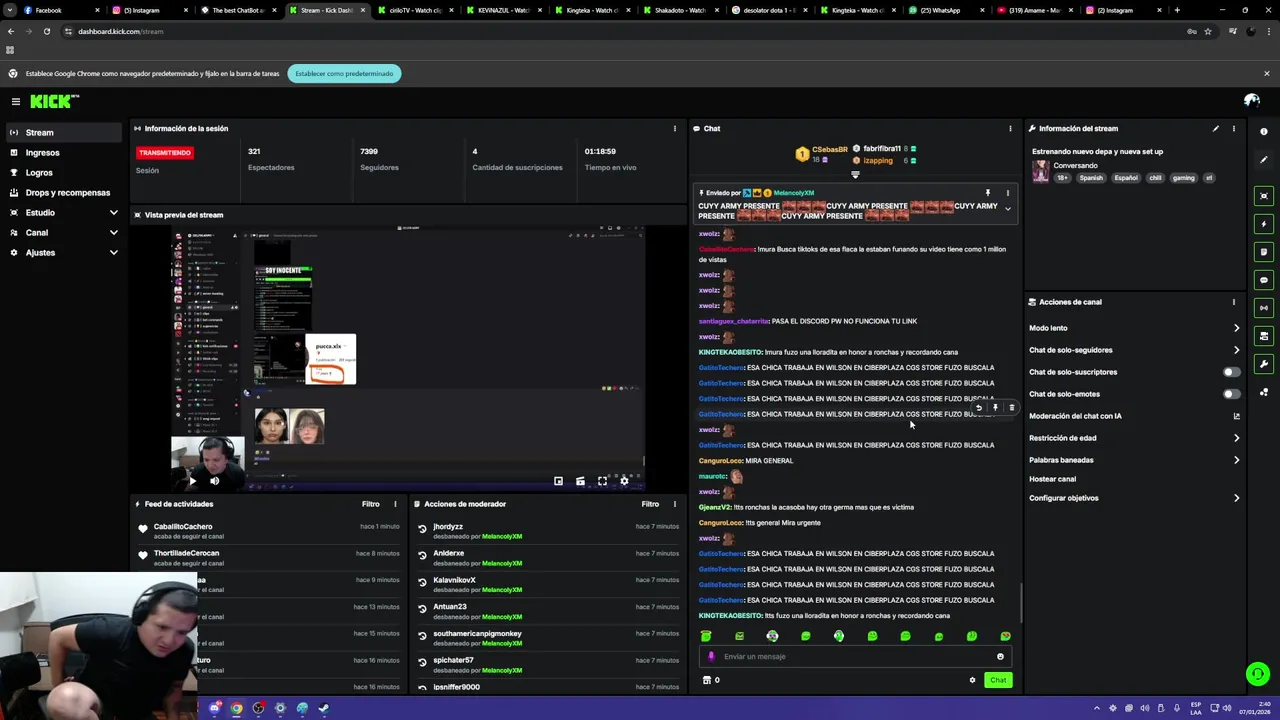The image size is (1280, 720).
Task: Mute the stream preview volume
Action: click(214, 481)
